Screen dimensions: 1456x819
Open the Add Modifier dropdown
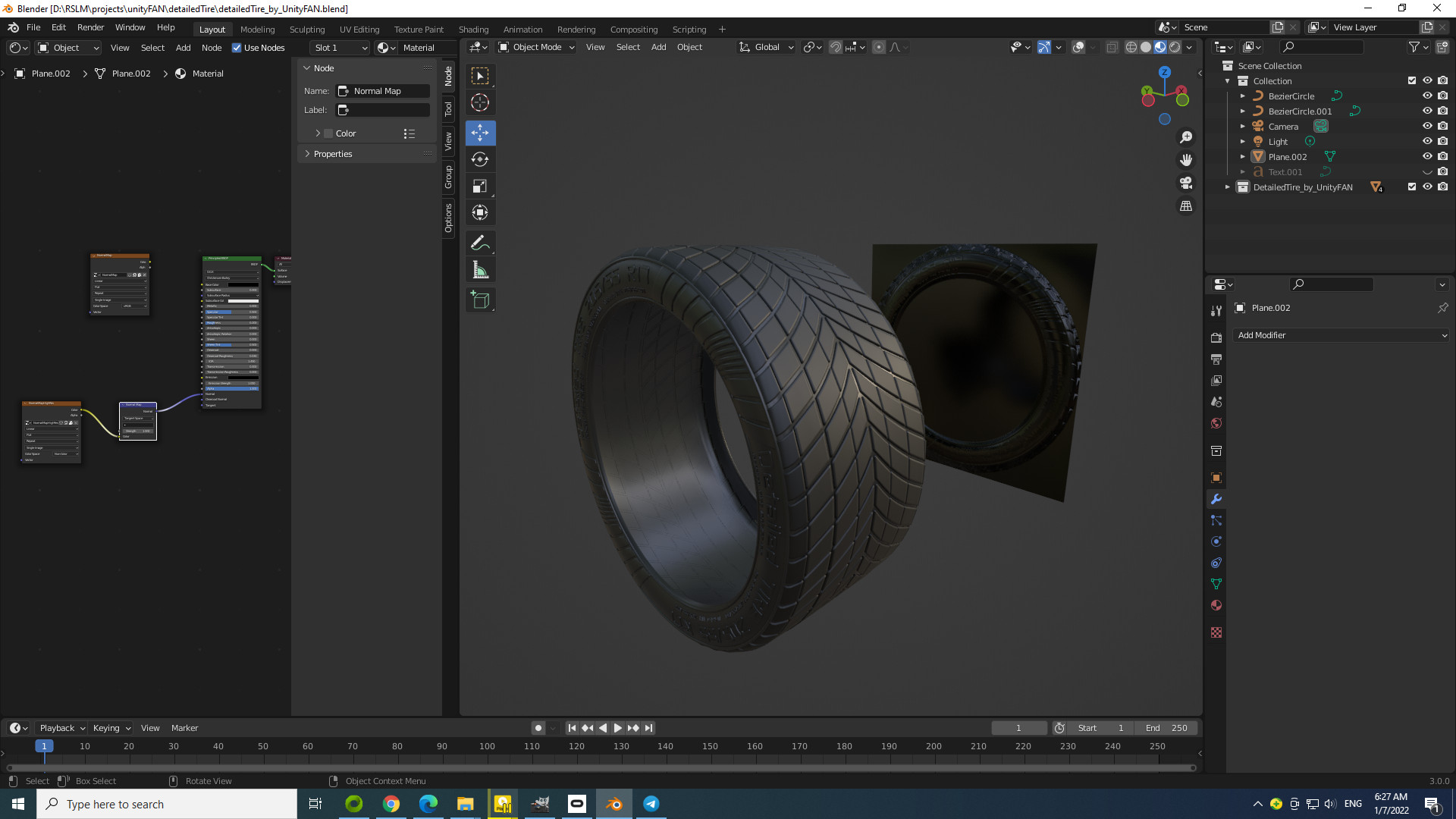pyautogui.click(x=1341, y=335)
